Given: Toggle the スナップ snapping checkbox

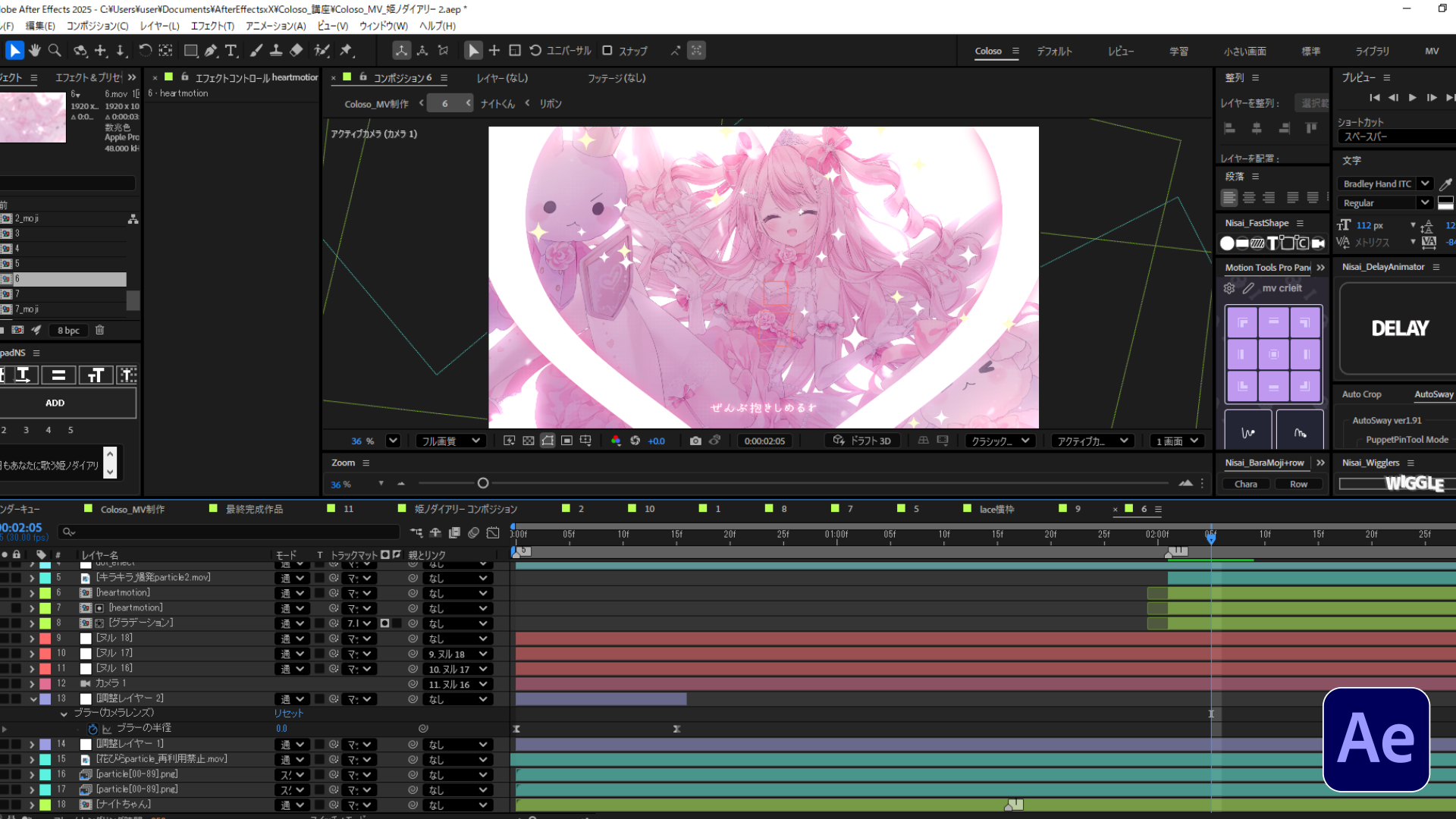Looking at the screenshot, I should (607, 51).
